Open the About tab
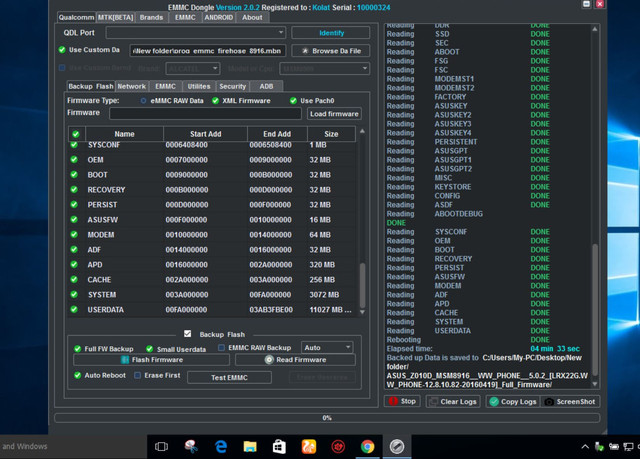Screen dimensions: 640x459 (252, 17)
